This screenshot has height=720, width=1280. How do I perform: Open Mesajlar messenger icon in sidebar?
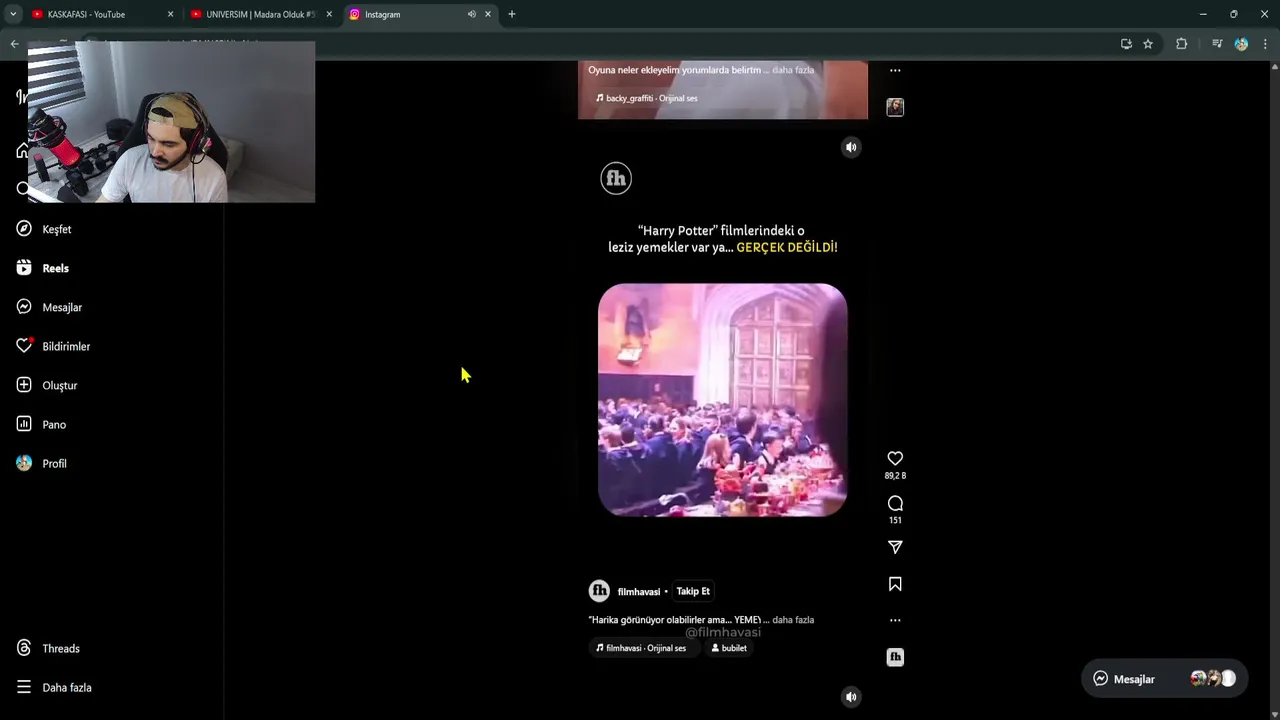click(24, 307)
